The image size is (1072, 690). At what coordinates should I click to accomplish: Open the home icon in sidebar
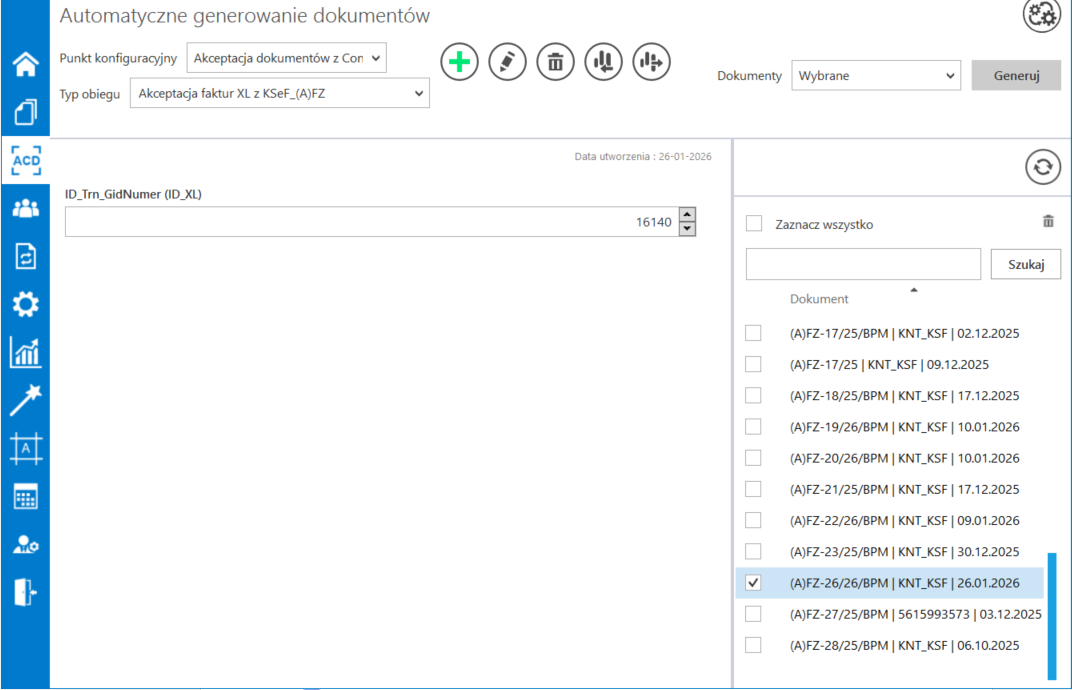[25, 64]
